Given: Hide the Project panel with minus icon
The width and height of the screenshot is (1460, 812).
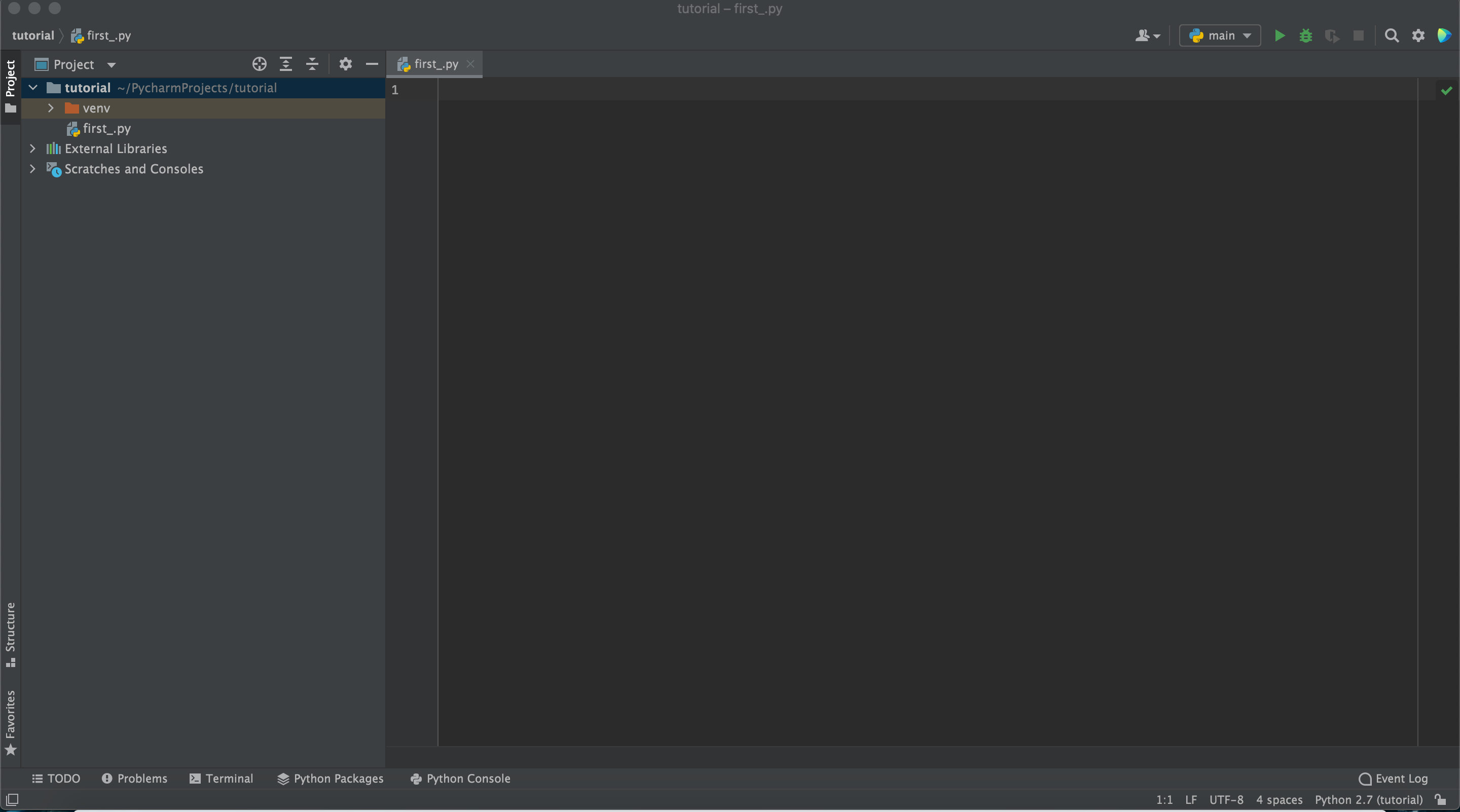Looking at the screenshot, I should 372,64.
